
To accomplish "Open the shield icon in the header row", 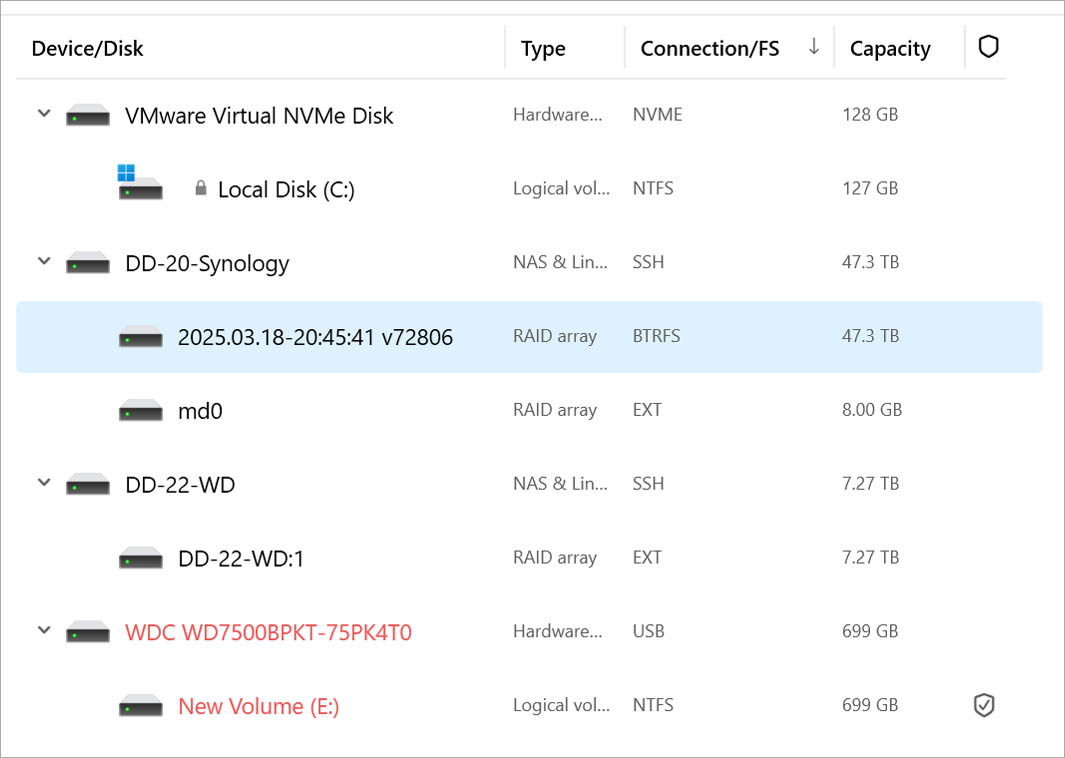I will click(987, 47).
